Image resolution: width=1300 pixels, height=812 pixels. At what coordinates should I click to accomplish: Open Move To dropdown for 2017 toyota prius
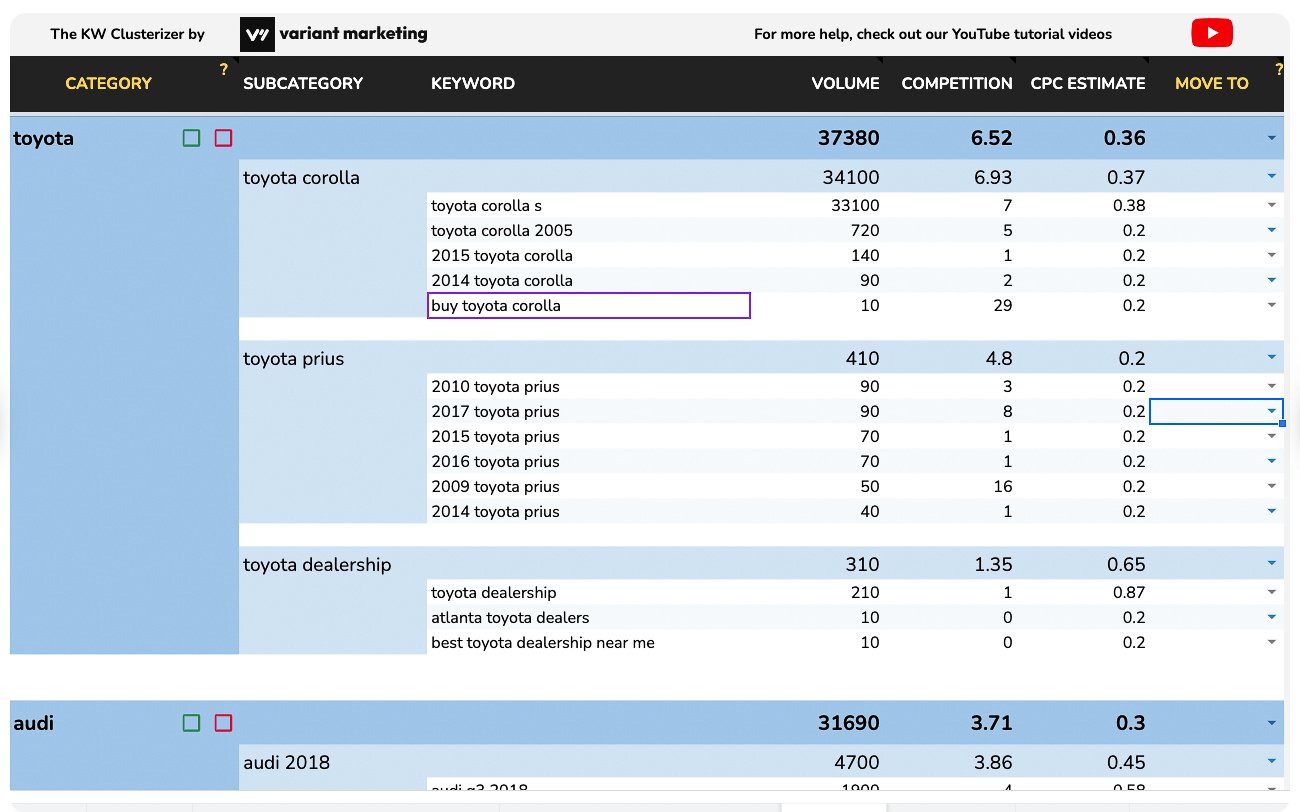1271,411
